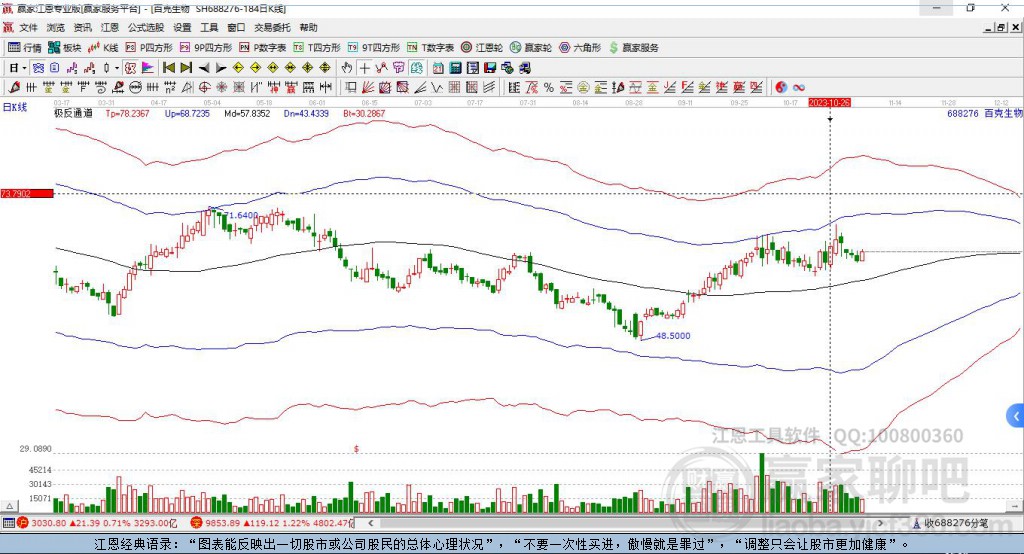1024x554 pixels.
Task: Click the Dn=43.4339 indicator value
Action: pyautogui.click(x=306, y=114)
